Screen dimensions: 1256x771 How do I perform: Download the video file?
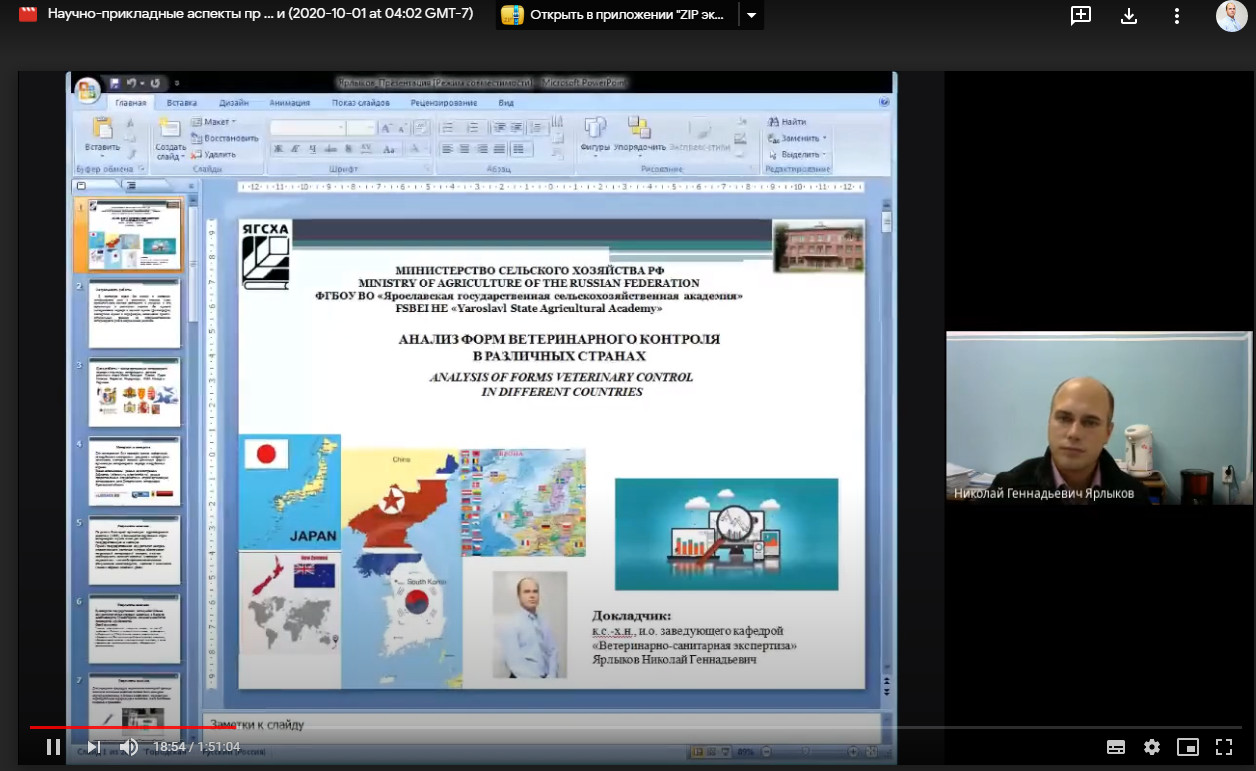(1129, 15)
